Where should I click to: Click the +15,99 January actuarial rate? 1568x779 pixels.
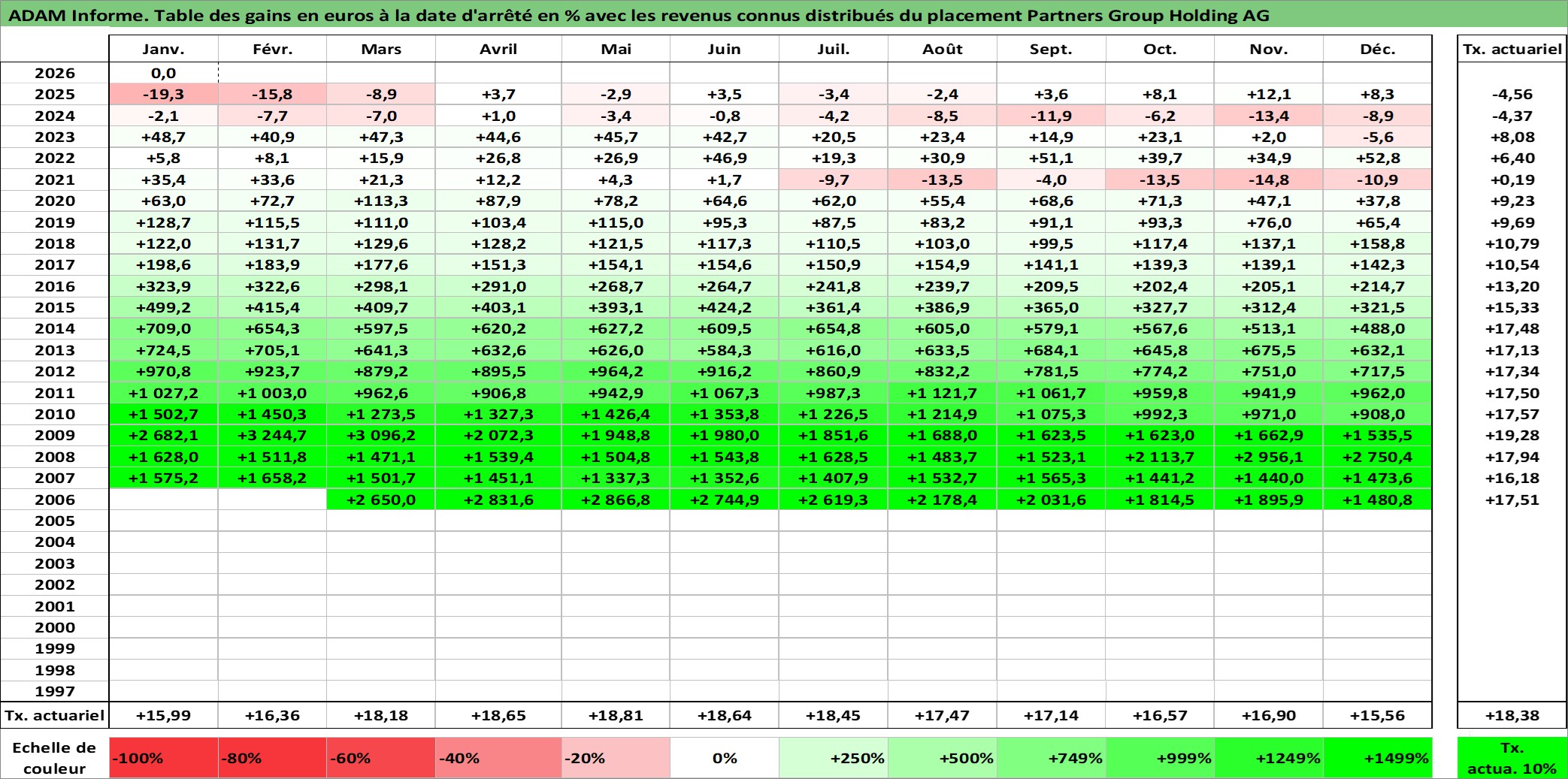(x=163, y=715)
